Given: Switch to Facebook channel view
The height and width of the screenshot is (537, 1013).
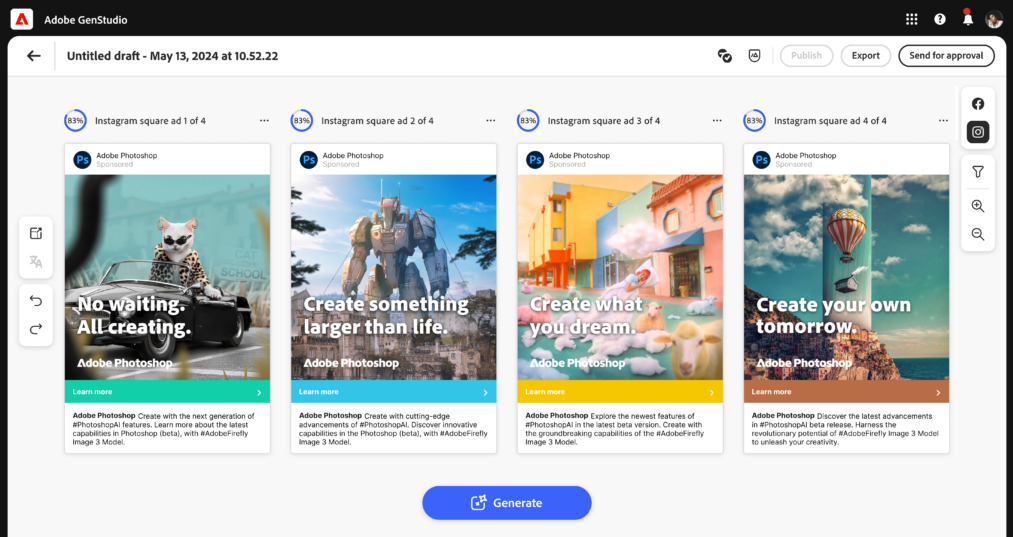Looking at the screenshot, I should coord(977,104).
